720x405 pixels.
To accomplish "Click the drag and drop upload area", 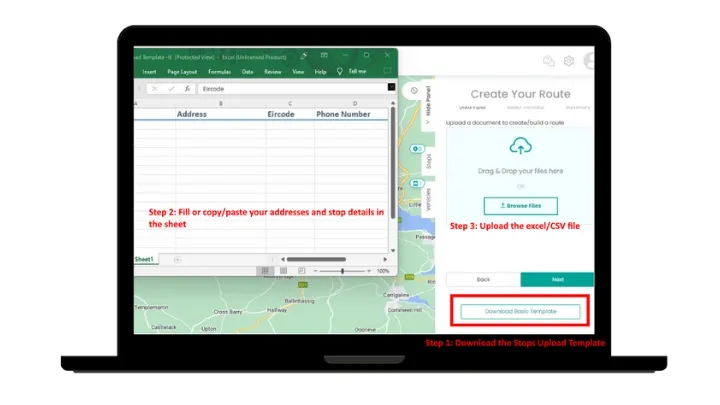I will (520, 175).
